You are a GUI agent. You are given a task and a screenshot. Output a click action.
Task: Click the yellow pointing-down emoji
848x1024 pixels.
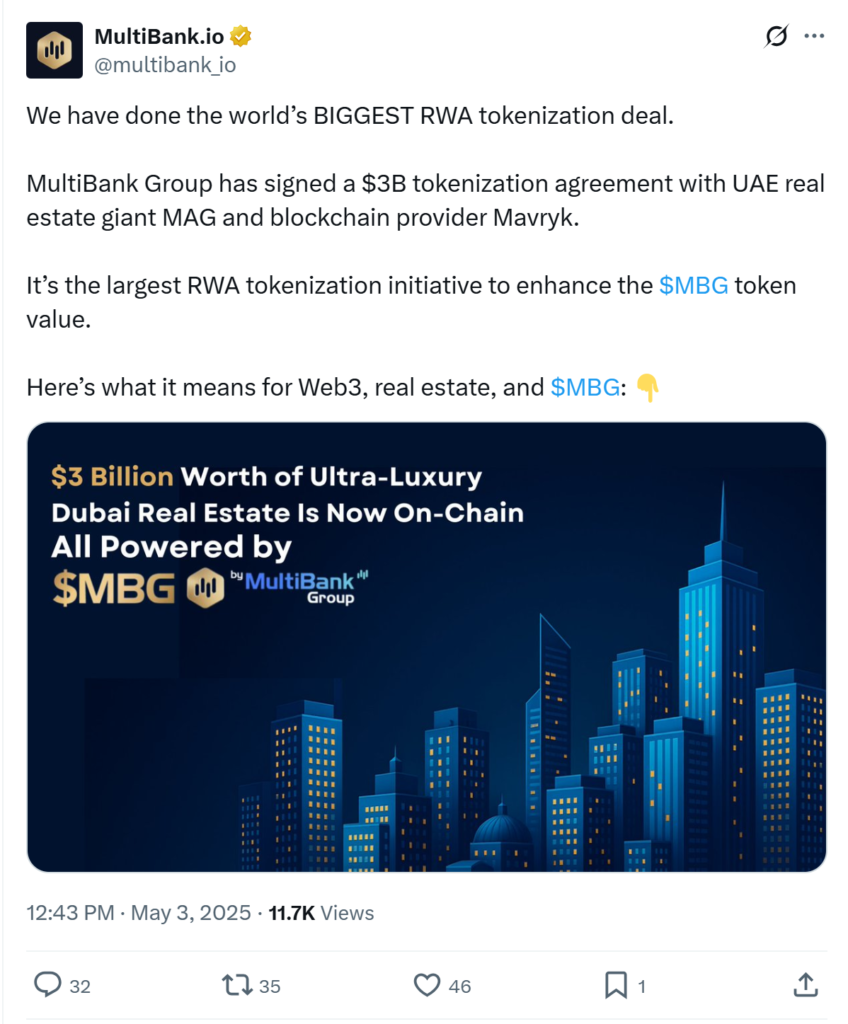pos(649,387)
